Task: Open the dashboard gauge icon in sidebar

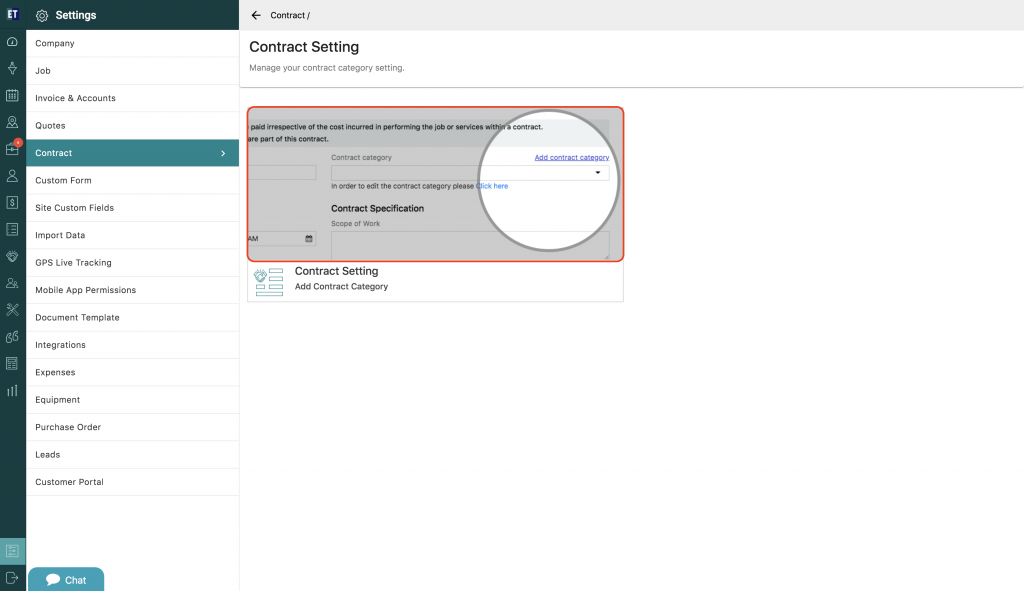Action: pos(12,42)
